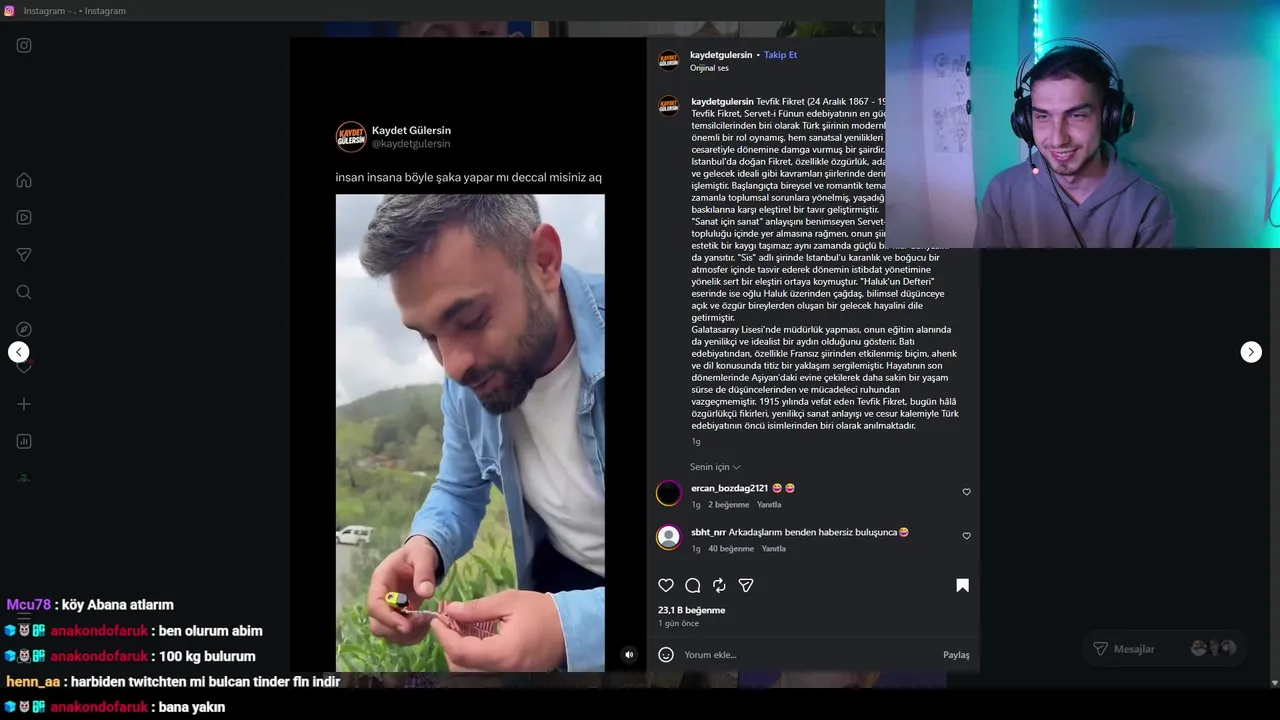This screenshot has width=1280, height=720.
Task: Create new post with plus icon
Action: 24,404
